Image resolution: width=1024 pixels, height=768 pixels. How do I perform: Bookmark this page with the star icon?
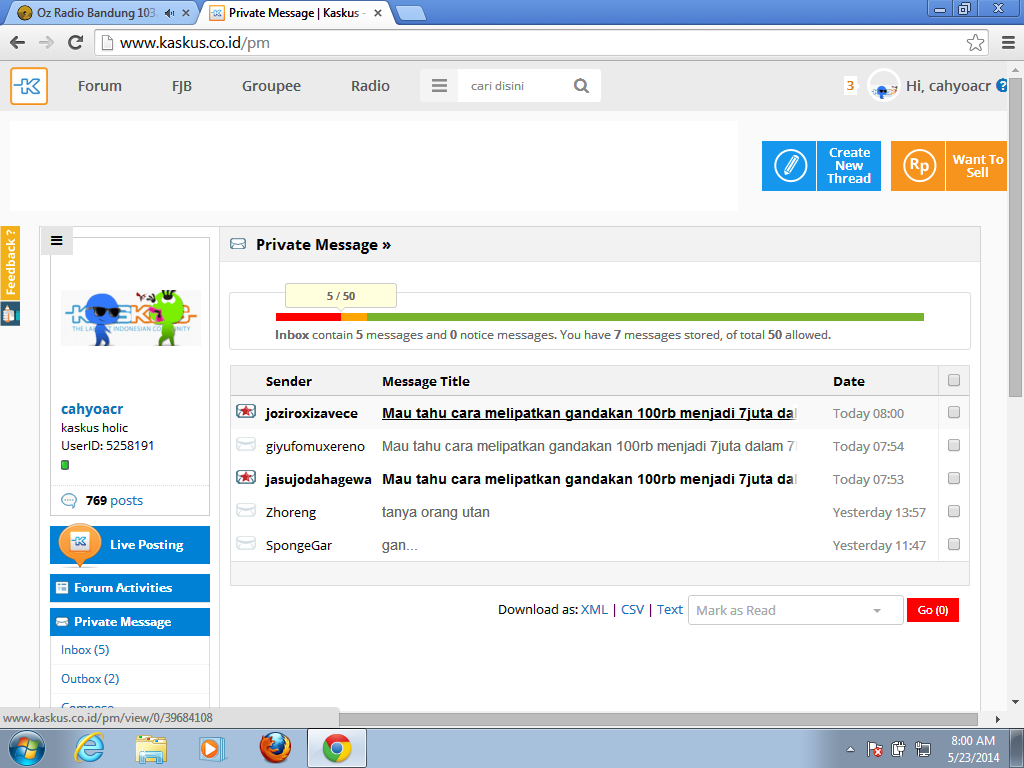pyautogui.click(x=975, y=43)
